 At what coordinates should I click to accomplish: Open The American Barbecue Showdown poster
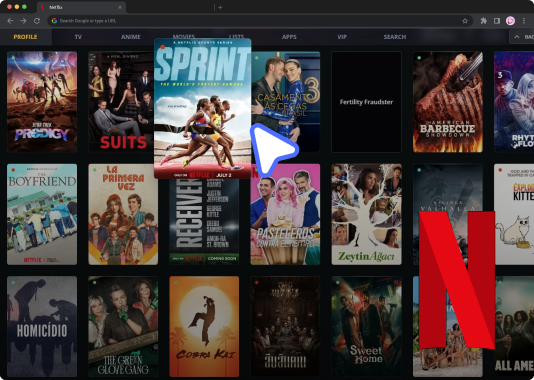tap(448, 102)
